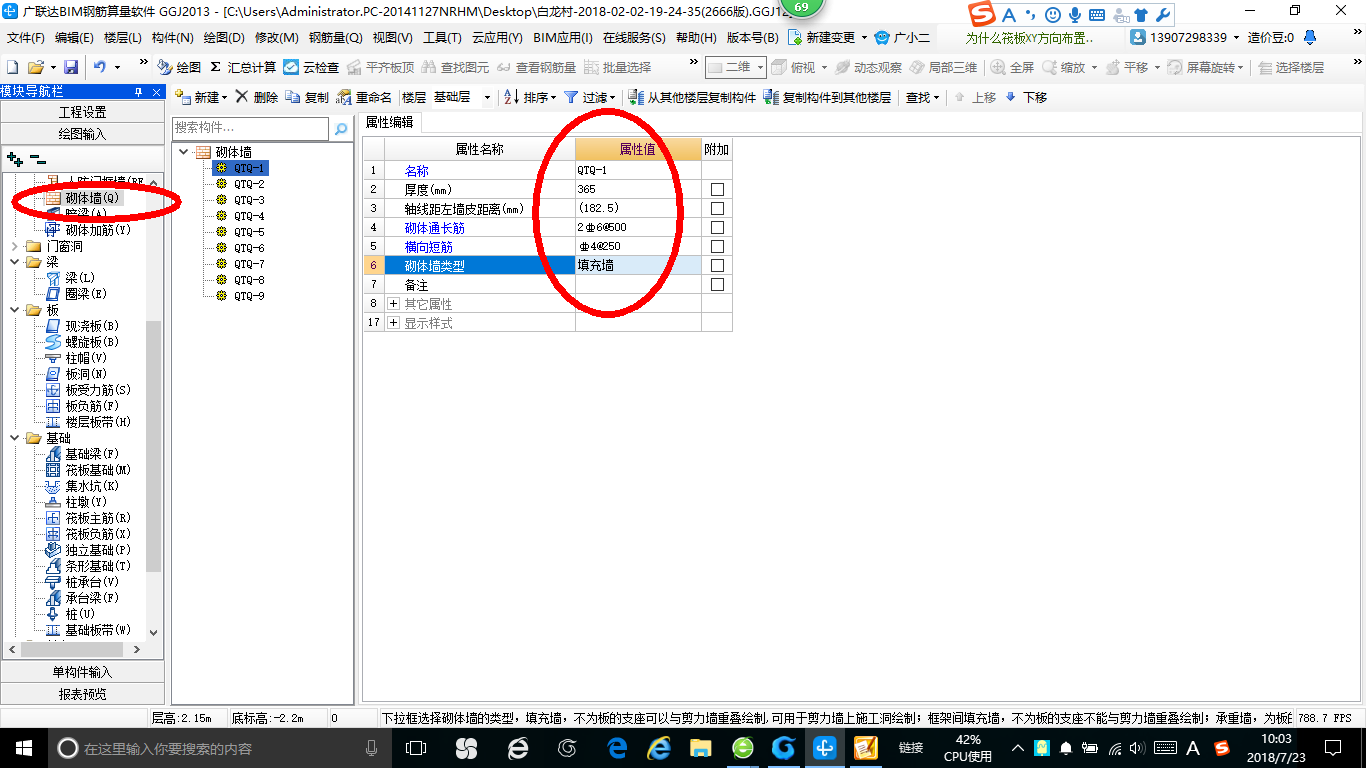
Task: Click 删除 delete button with X icon
Action: [x=257, y=97]
